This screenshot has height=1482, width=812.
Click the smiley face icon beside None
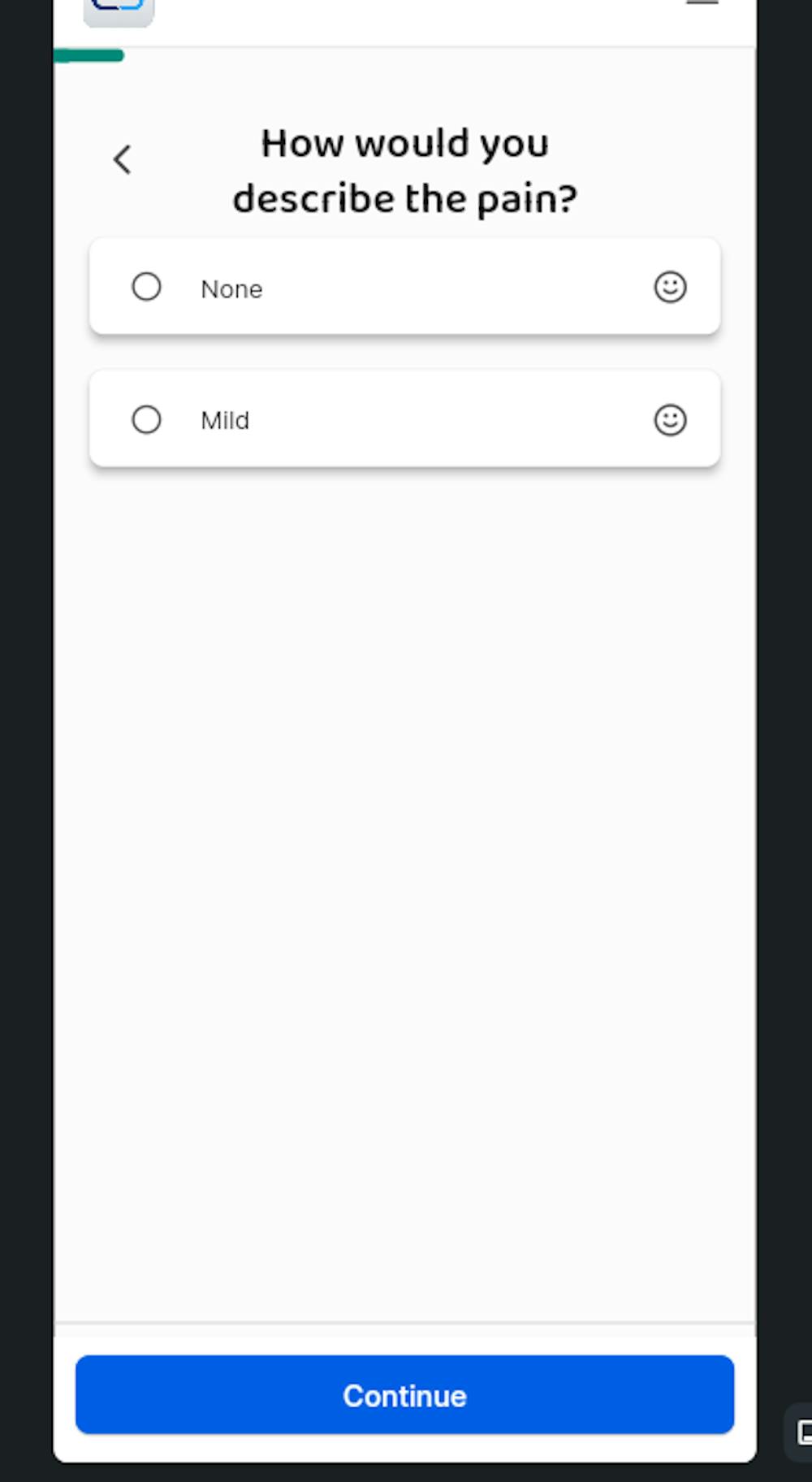670,287
